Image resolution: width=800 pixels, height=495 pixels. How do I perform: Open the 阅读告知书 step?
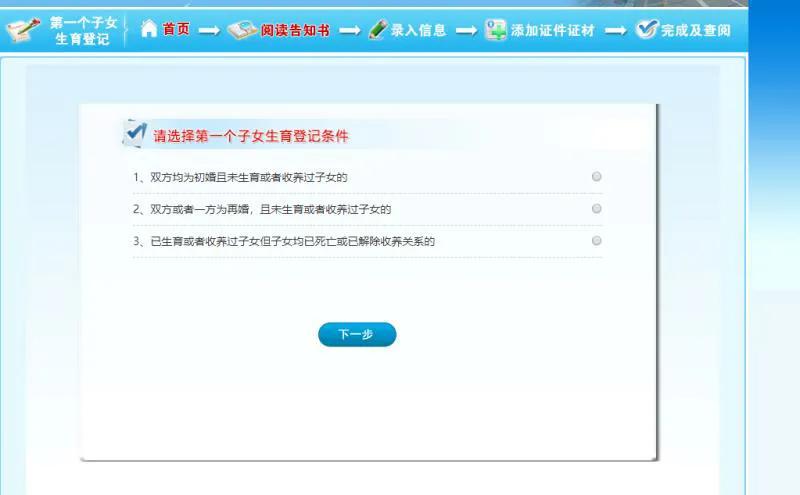(x=295, y=30)
